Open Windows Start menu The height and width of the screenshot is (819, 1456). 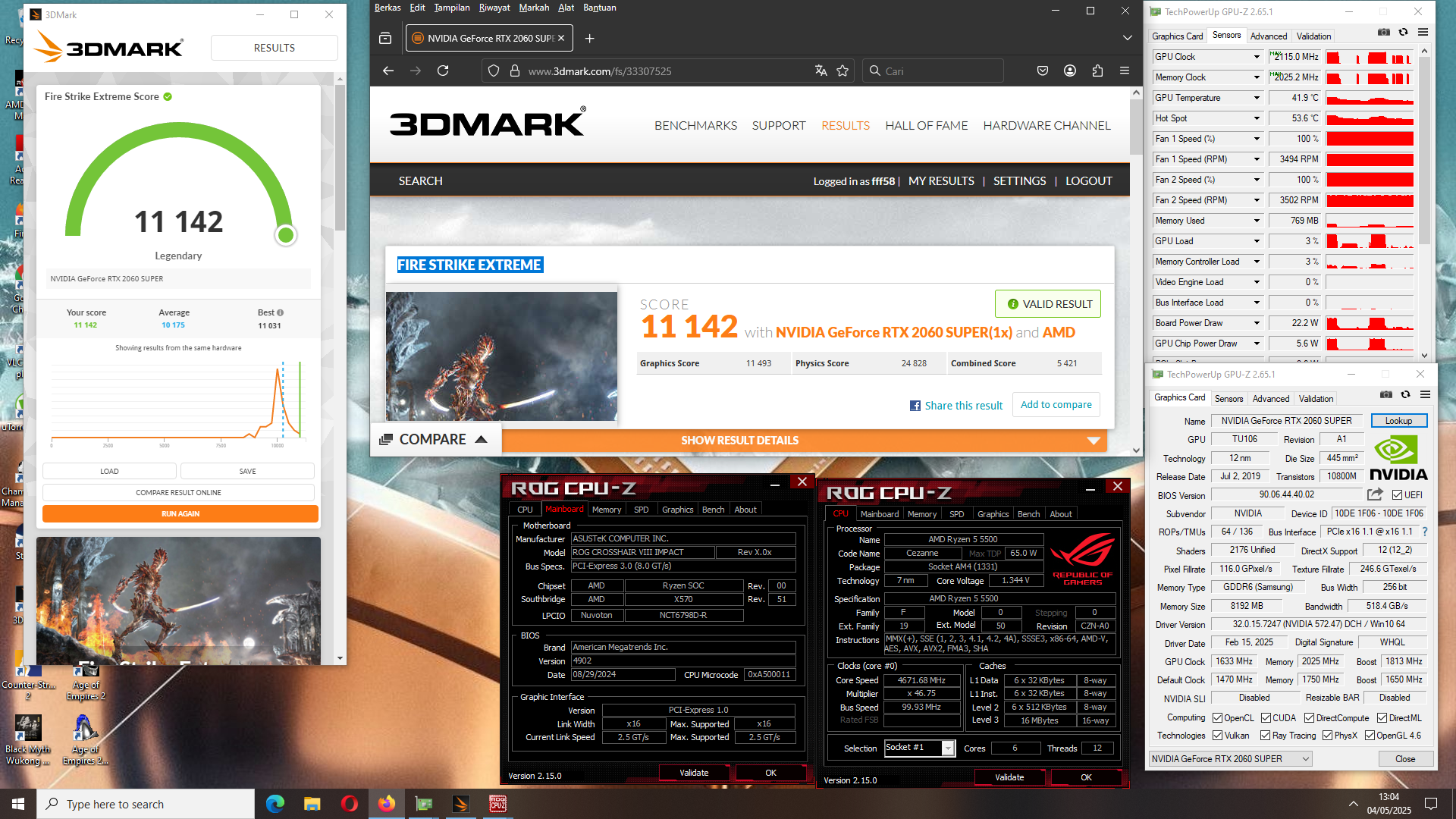click(18, 804)
